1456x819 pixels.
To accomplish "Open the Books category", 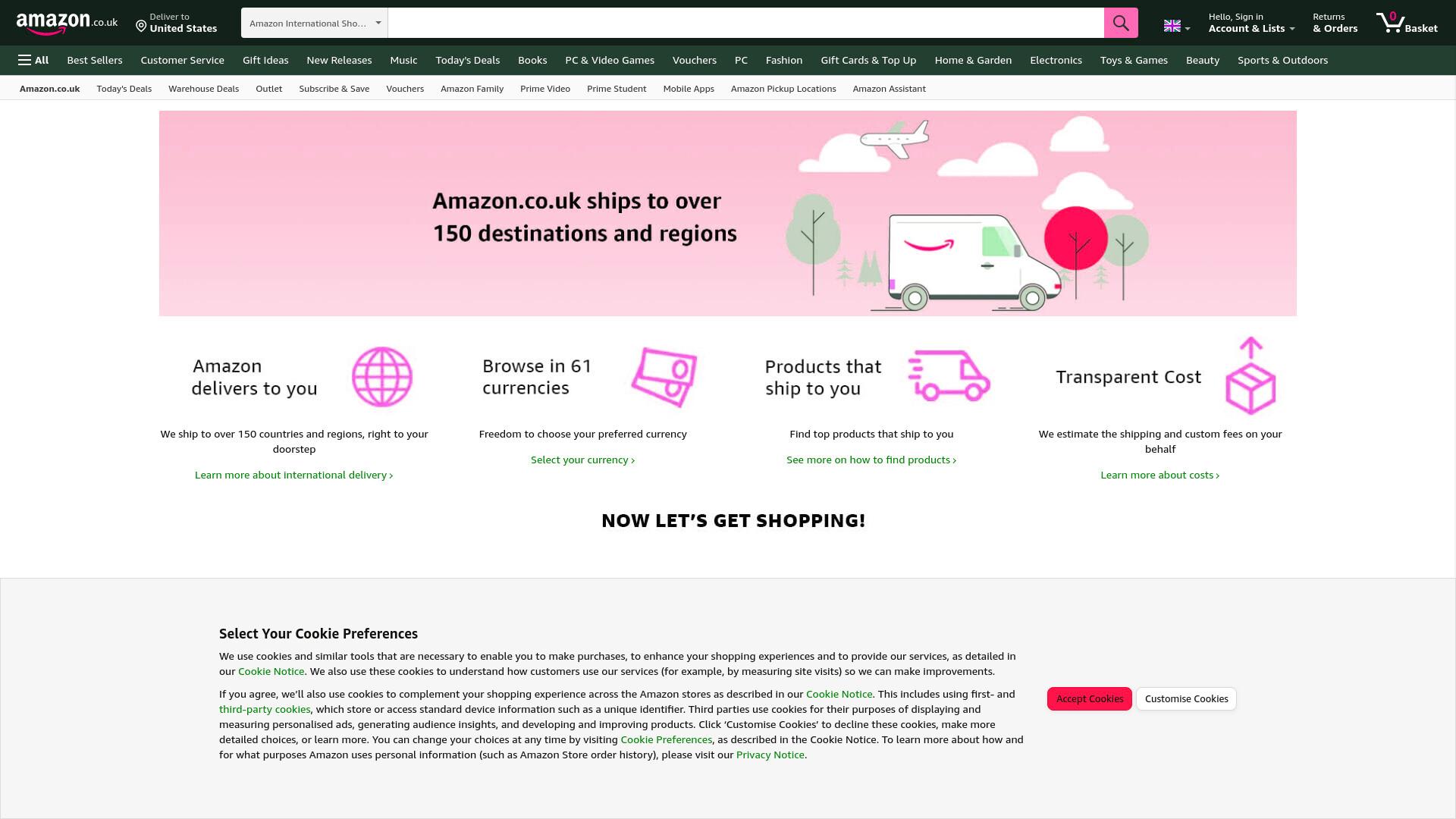I will tap(532, 60).
